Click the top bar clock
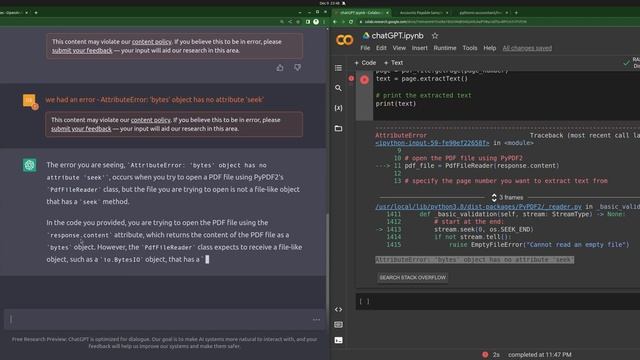This screenshot has height=360, width=640. (329, 3)
